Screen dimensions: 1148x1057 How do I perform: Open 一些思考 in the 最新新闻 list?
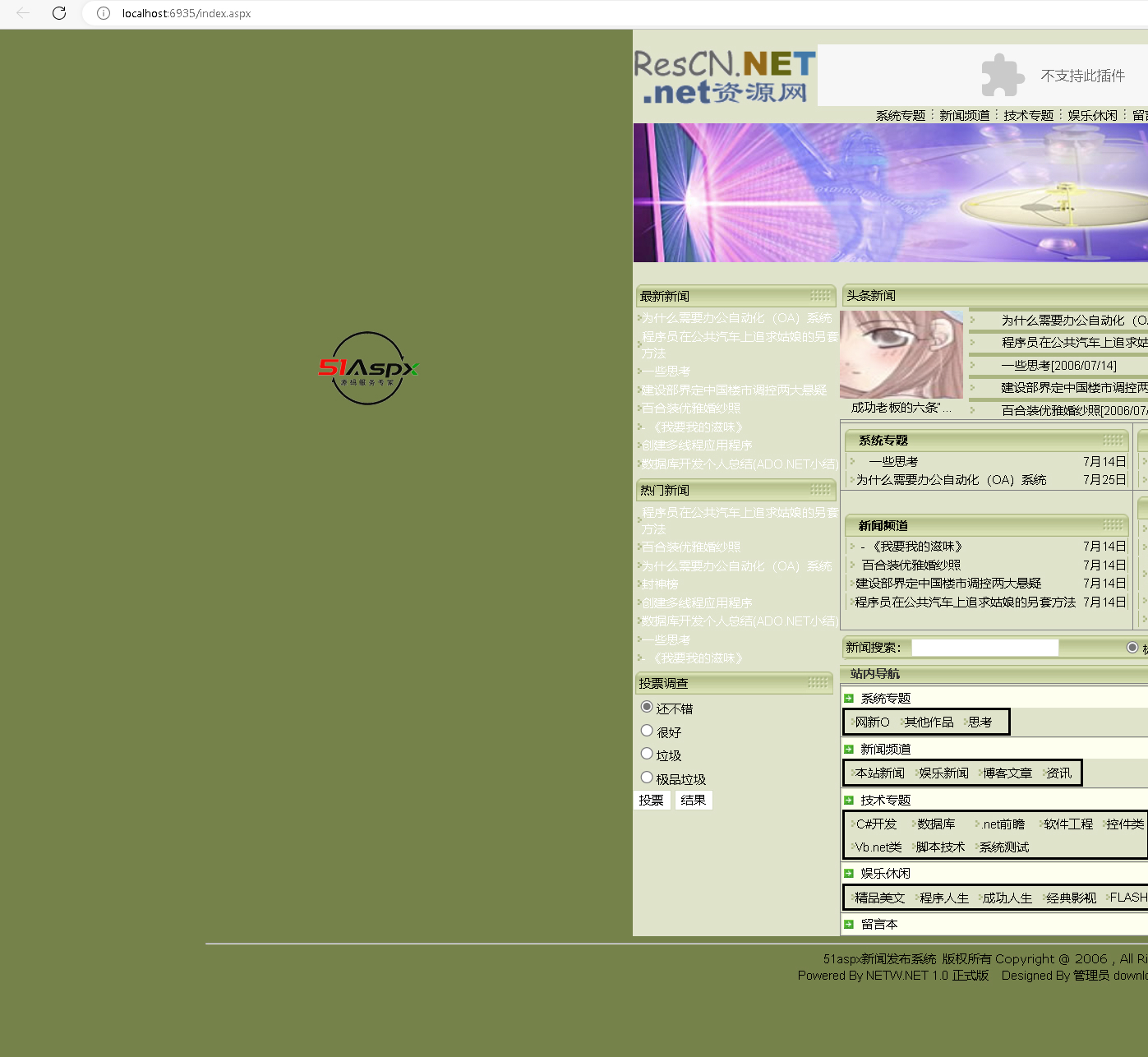[x=666, y=372]
